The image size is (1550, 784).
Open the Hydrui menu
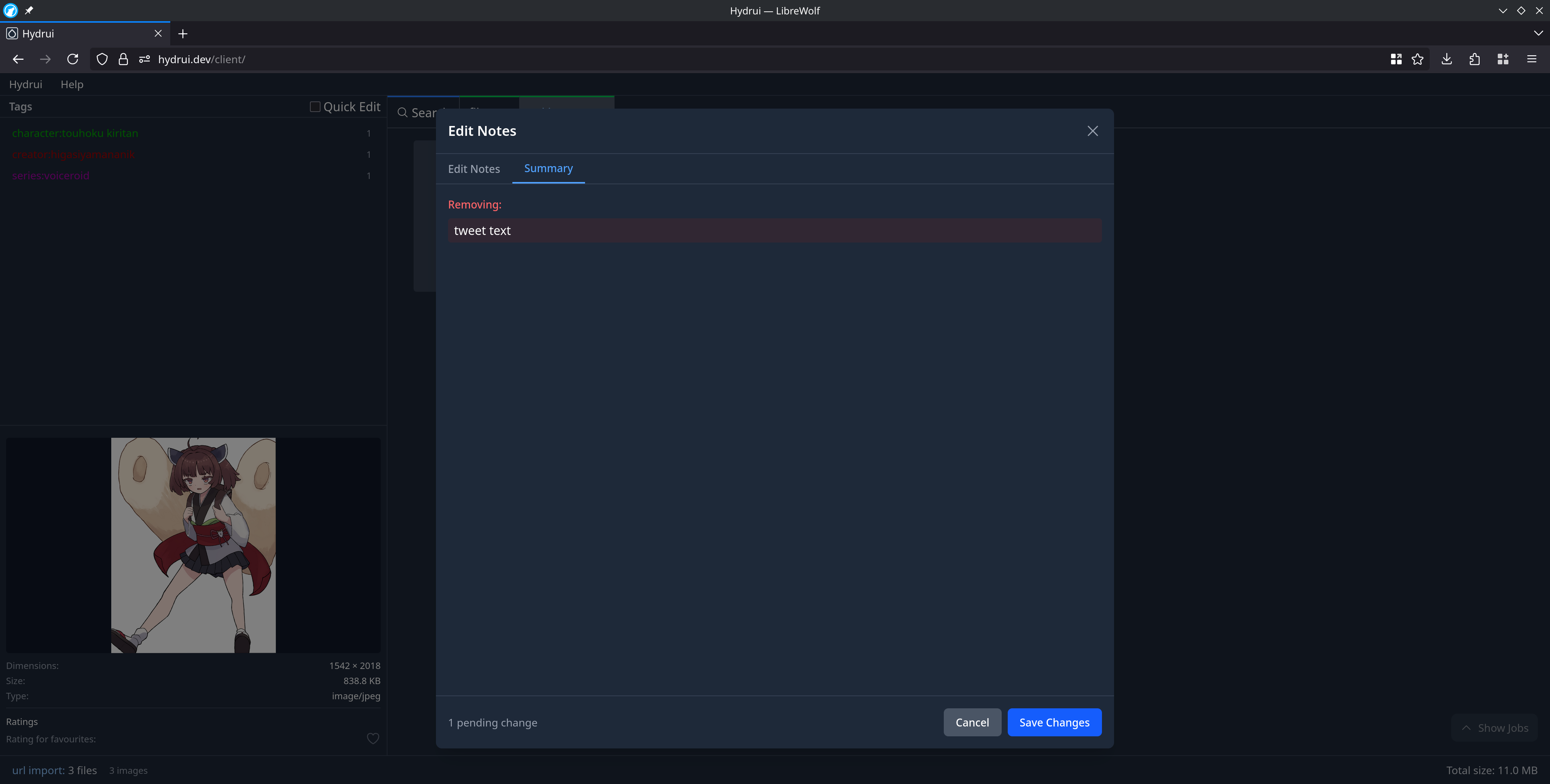(x=25, y=84)
